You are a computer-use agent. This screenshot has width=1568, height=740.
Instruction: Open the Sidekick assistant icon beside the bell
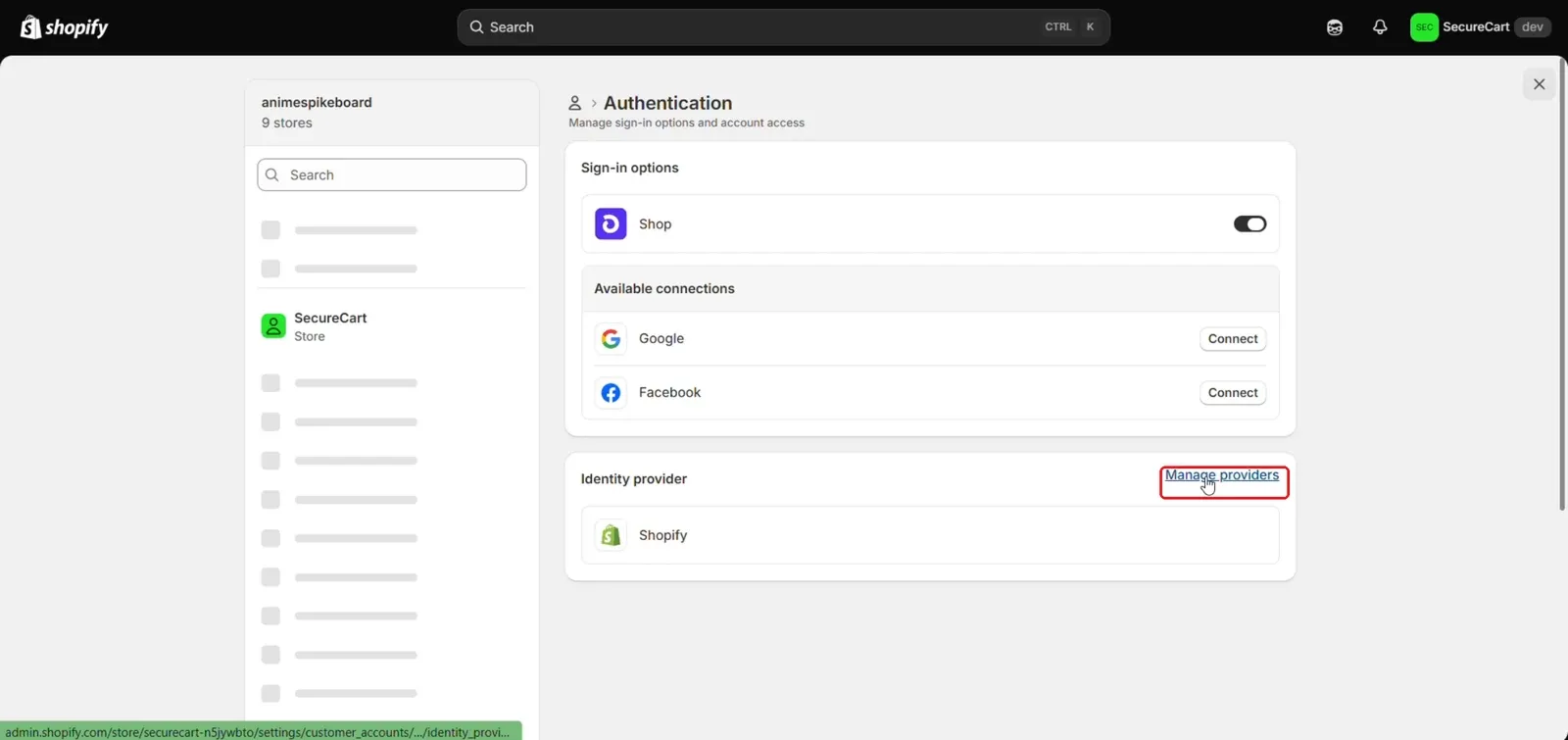coord(1335,27)
